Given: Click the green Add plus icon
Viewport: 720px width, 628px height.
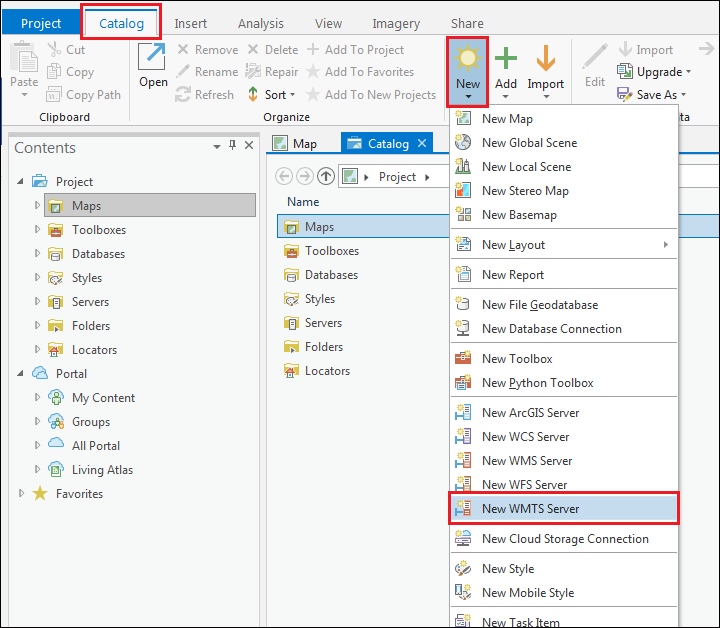Looking at the screenshot, I should 506,58.
